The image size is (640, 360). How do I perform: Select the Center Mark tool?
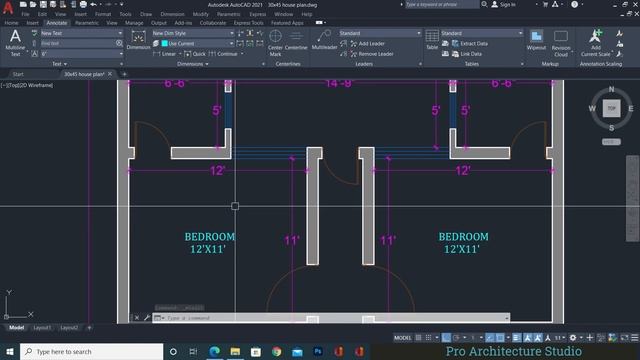pos(275,42)
